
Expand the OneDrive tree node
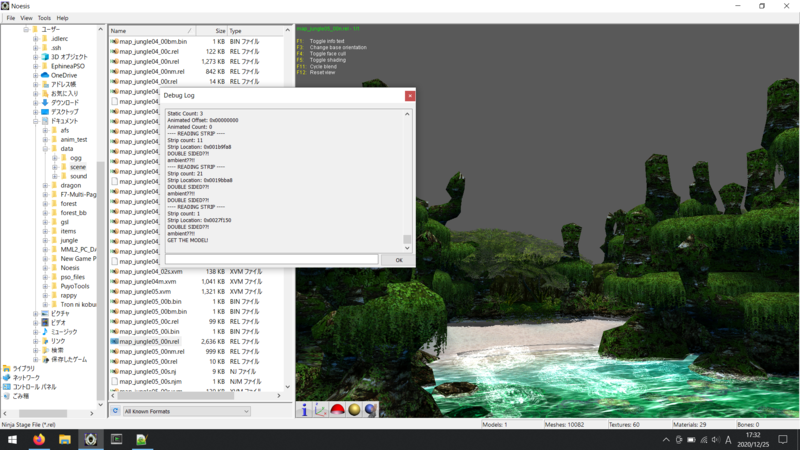pos(36,75)
